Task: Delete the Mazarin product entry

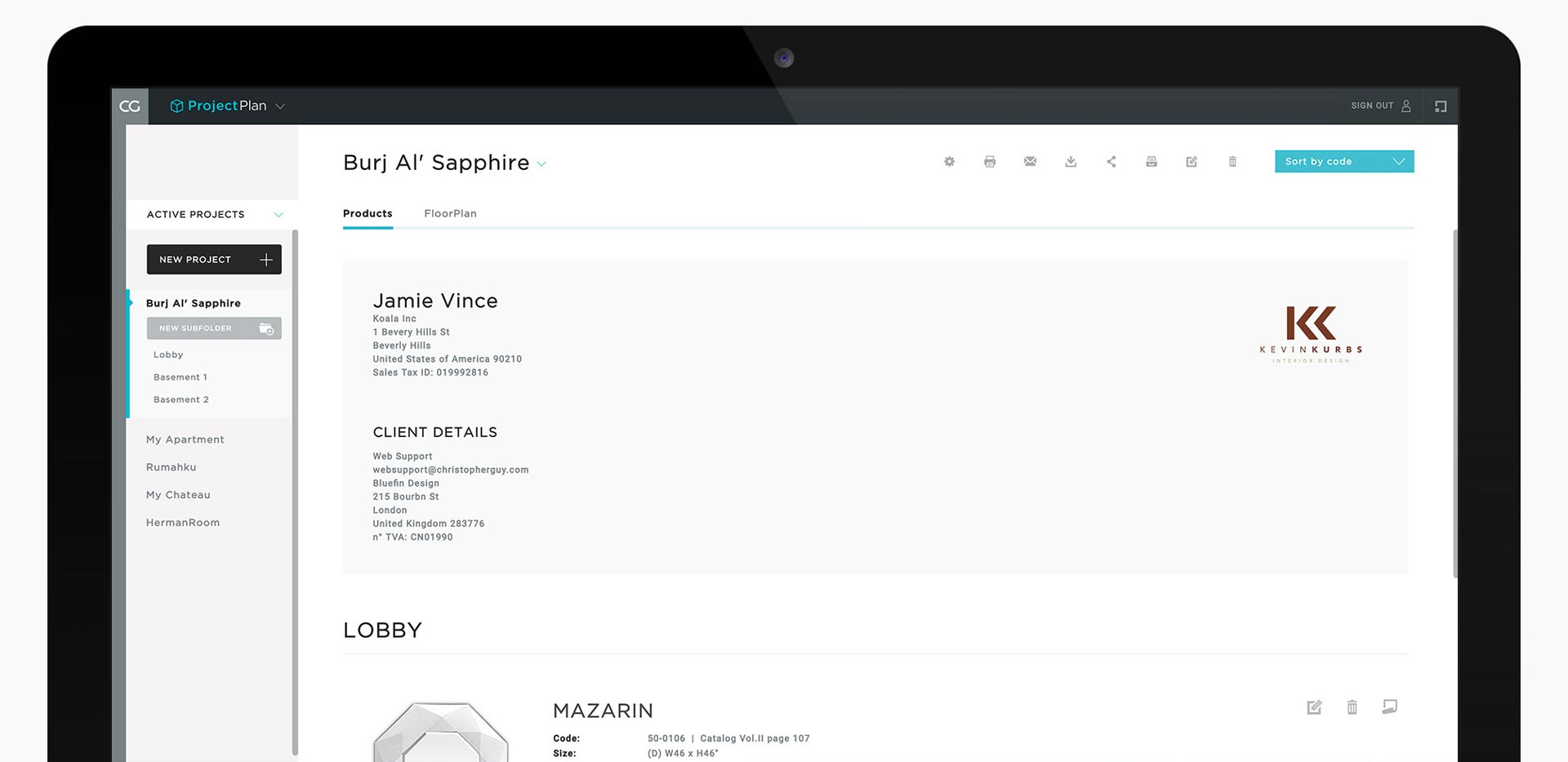Action: point(1352,707)
